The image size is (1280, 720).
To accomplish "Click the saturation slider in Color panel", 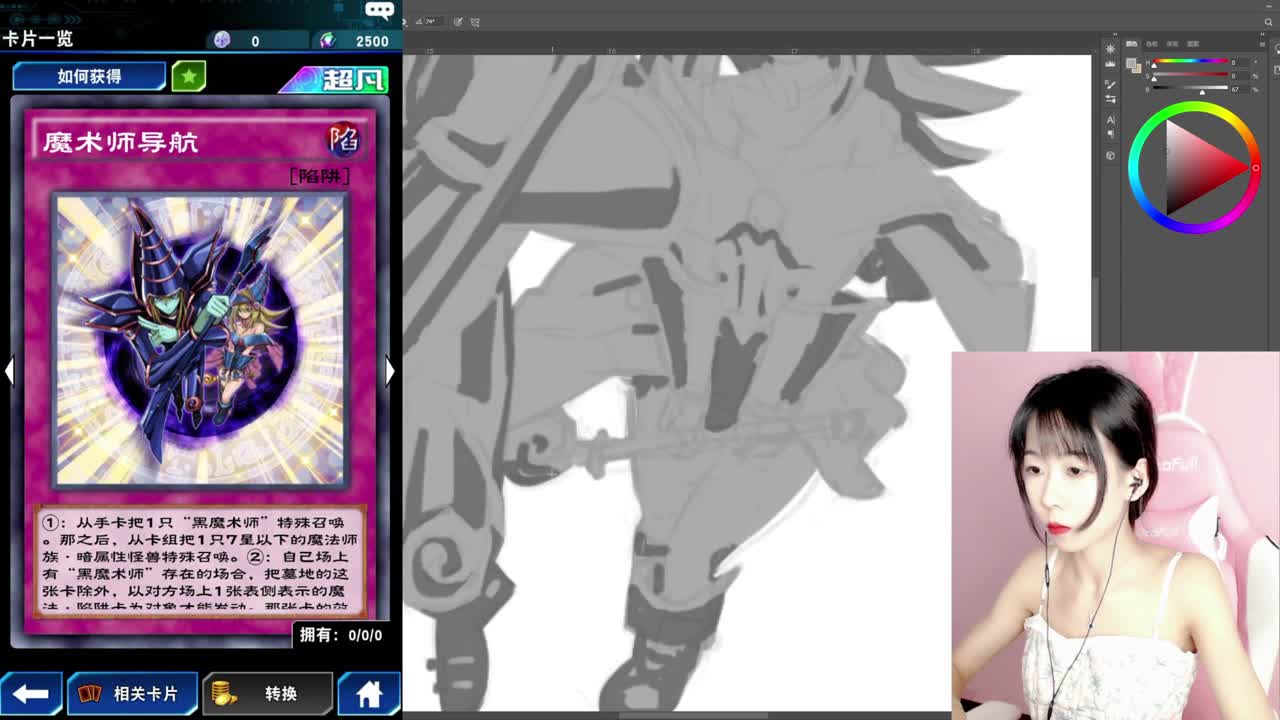I will pos(1191,74).
